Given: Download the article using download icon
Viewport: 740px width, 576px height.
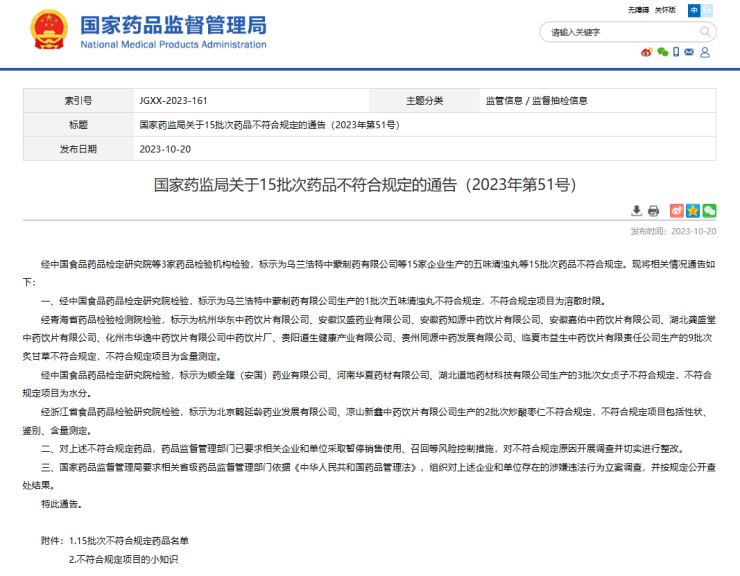Looking at the screenshot, I should pos(637,211).
